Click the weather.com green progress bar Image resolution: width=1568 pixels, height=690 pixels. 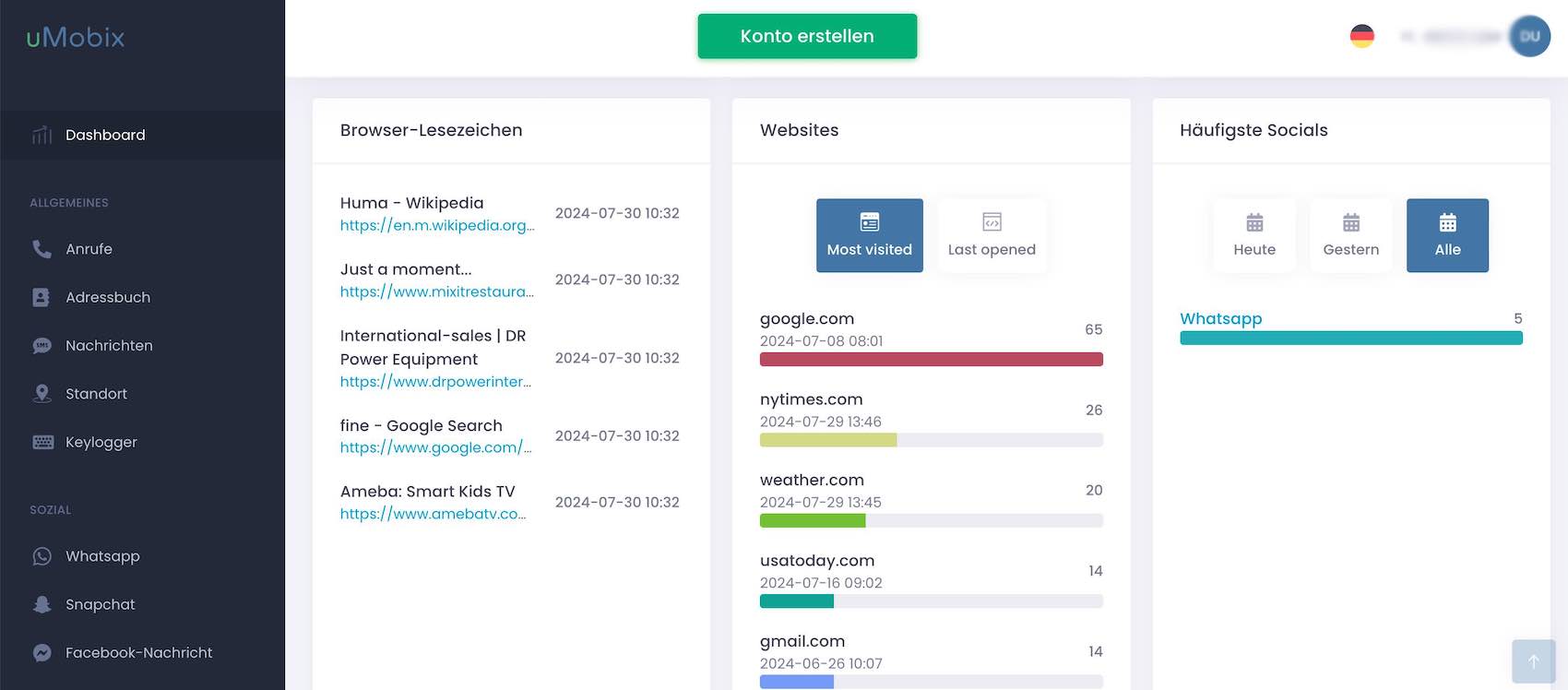click(813, 520)
